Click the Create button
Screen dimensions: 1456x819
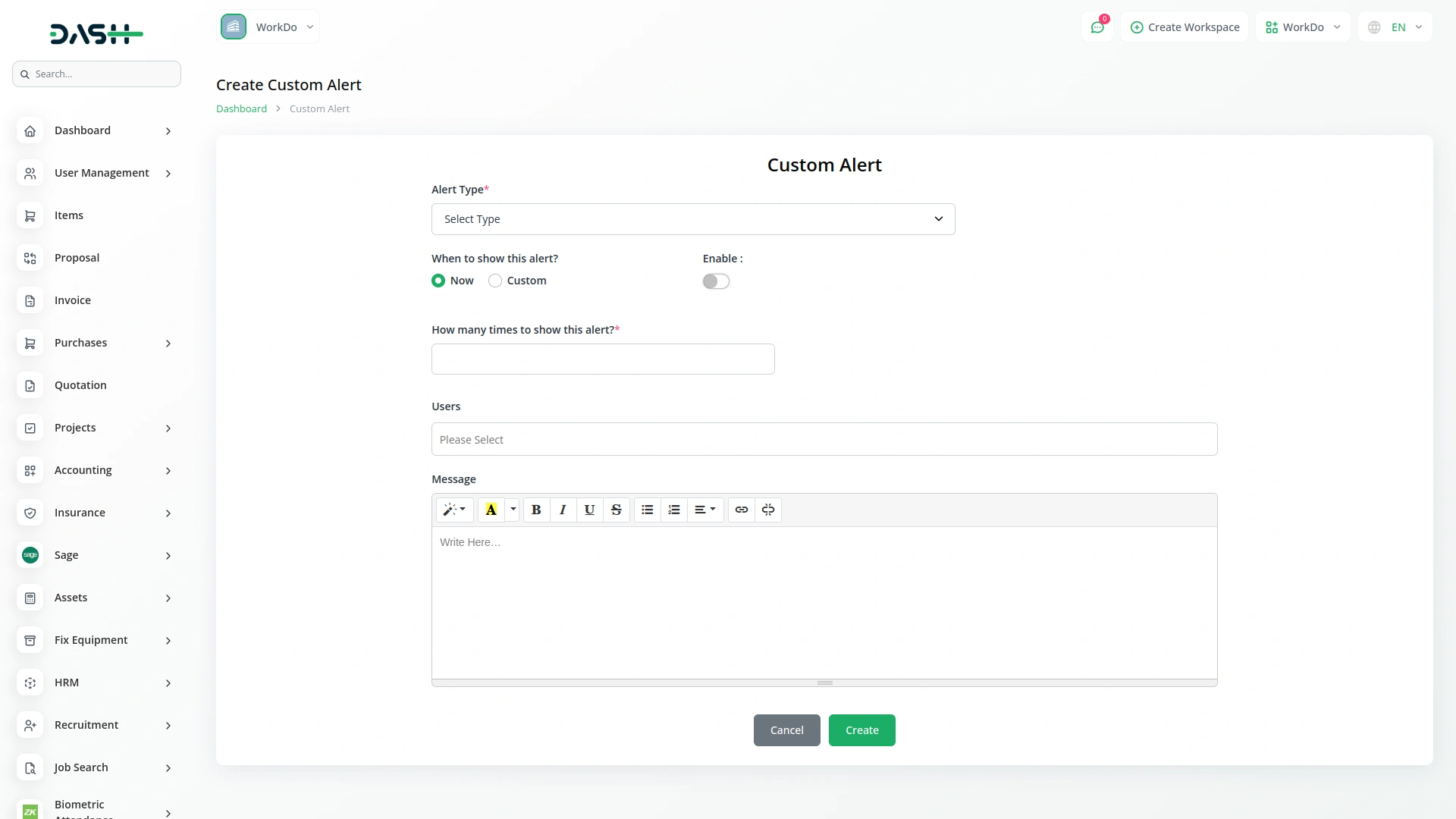[x=861, y=730]
